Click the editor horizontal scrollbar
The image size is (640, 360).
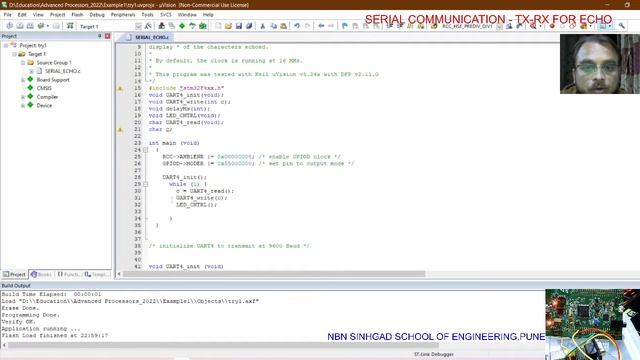tap(274, 274)
